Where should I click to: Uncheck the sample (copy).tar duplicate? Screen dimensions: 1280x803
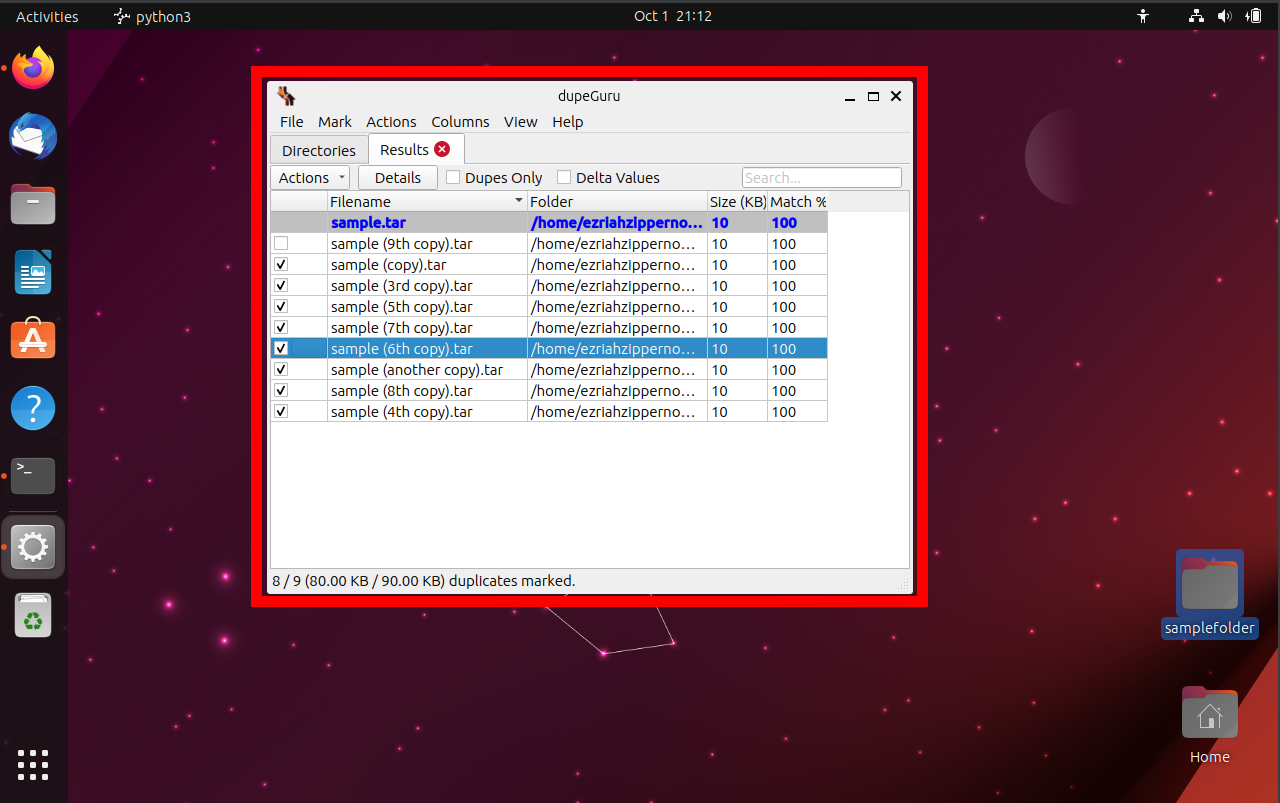point(281,264)
